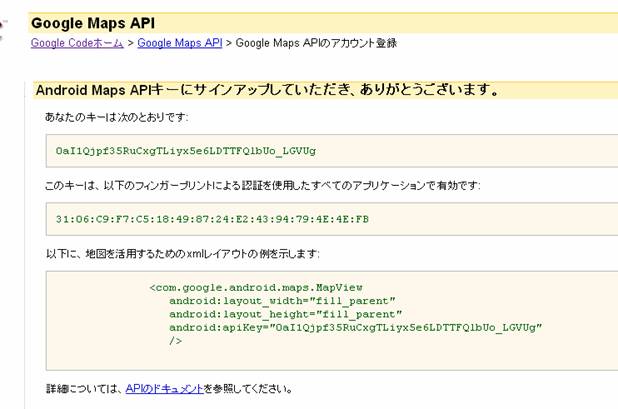This screenshot has width=618, height=409.
Task: Click the android:apiKey code line
Action: [x=356, y=328]
